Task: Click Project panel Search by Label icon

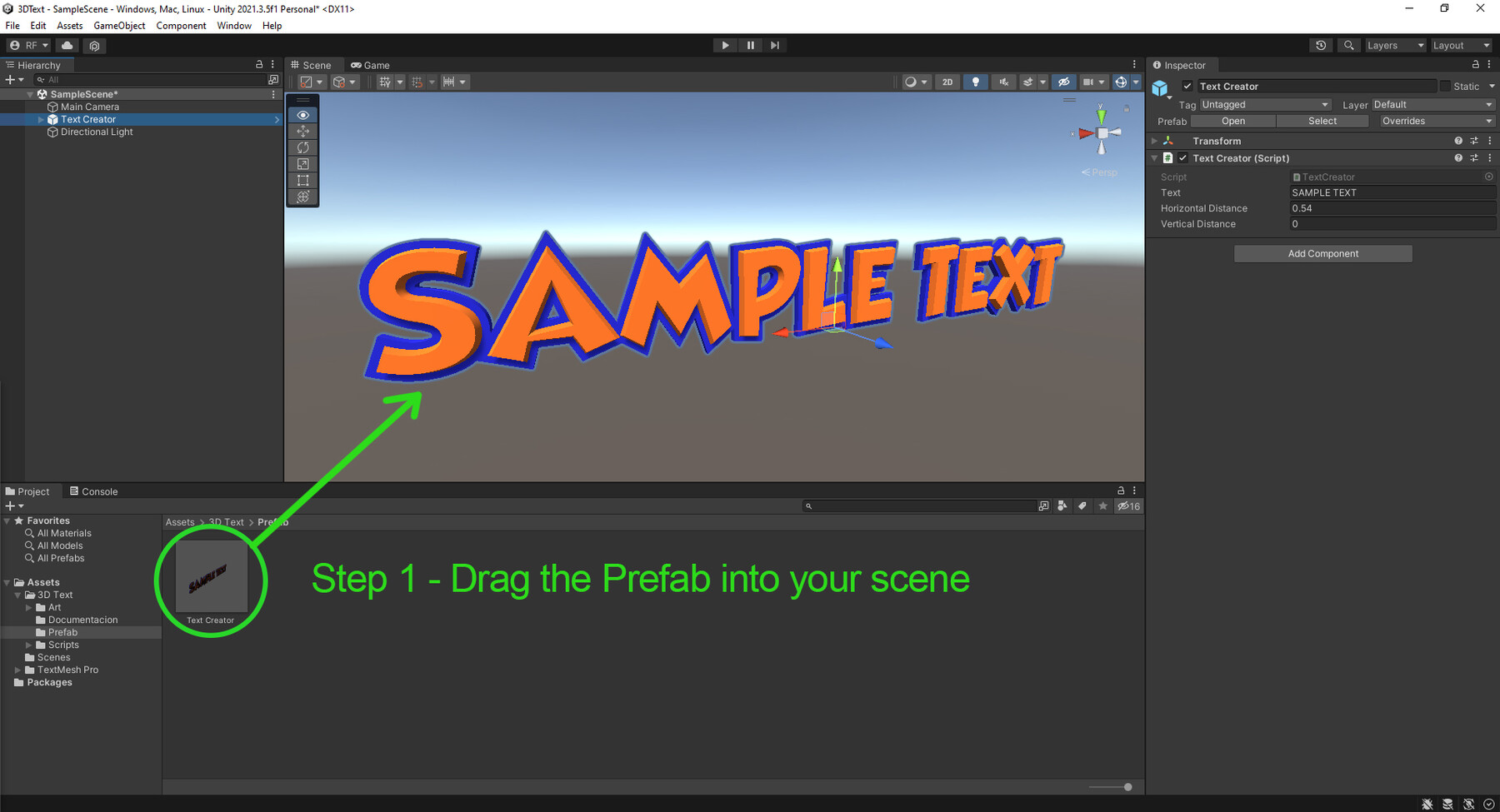Action: 1082,506
